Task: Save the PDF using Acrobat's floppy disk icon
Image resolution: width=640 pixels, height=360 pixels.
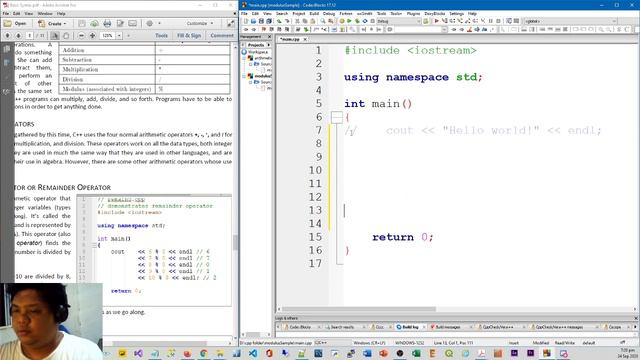Action: 82,24
